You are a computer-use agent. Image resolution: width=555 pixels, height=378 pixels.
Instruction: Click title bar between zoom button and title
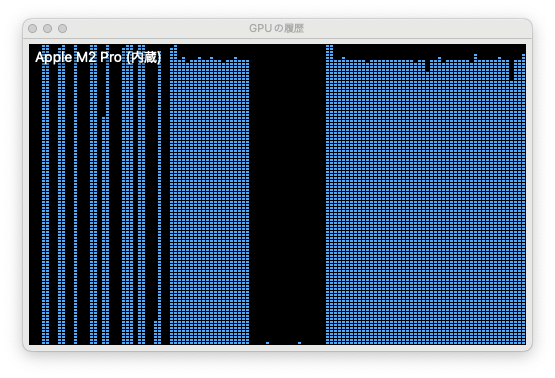pos(158,28)
